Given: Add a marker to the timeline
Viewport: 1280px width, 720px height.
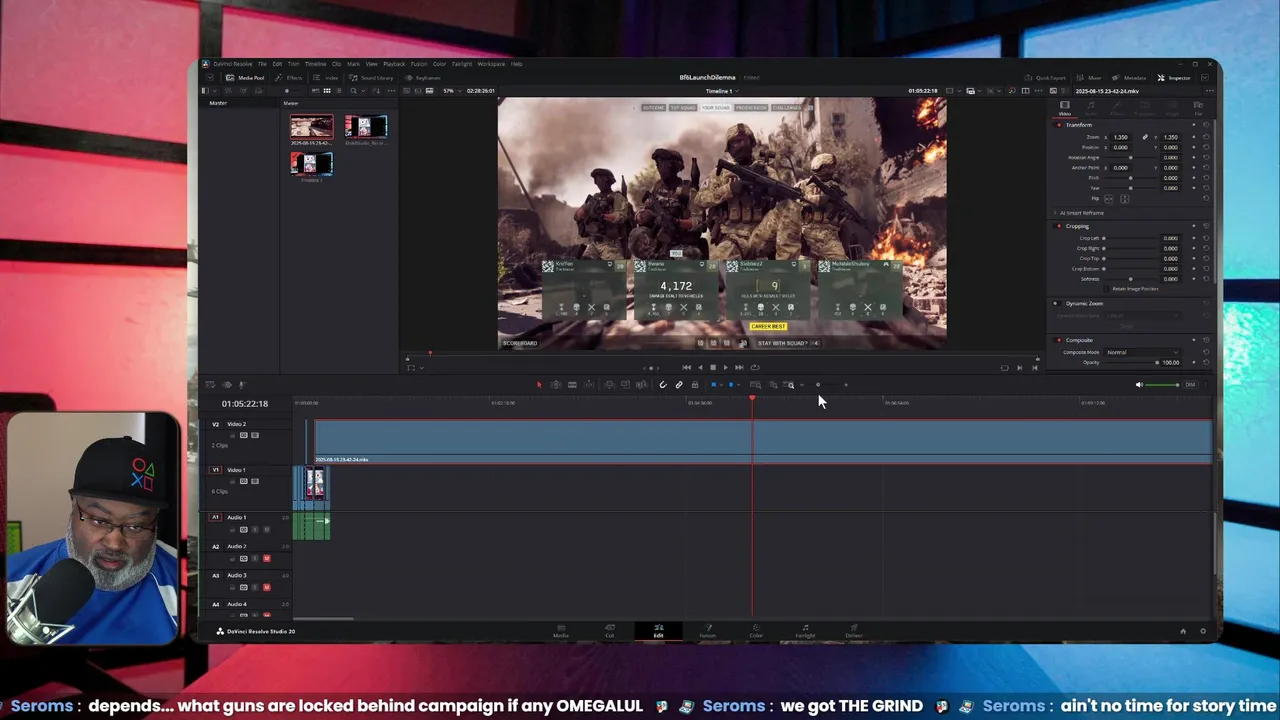Looking at the screenshot, I should pos(731,385).
